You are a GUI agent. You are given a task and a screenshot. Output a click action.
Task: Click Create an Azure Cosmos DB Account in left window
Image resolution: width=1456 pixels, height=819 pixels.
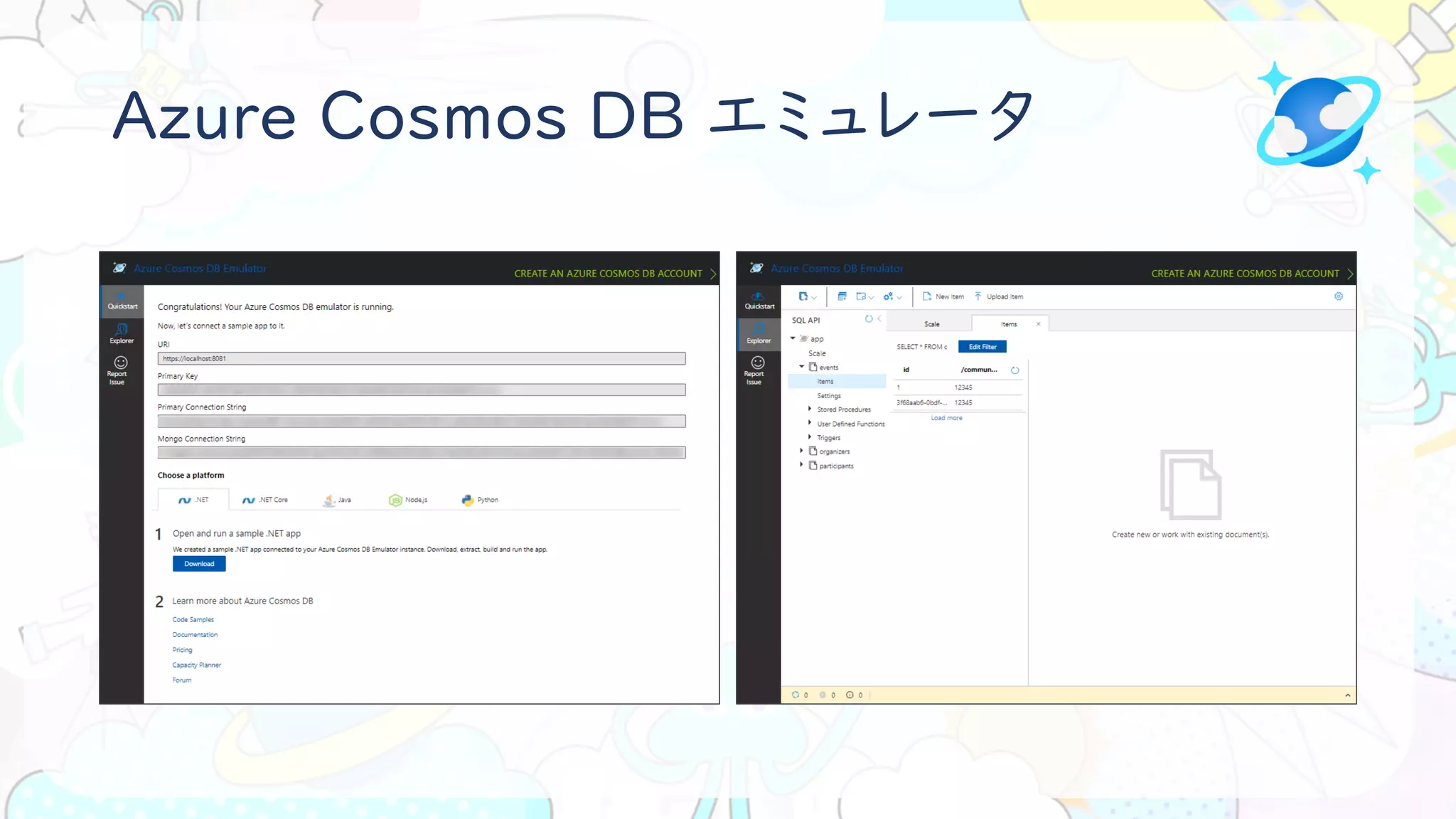click(615, 274)
